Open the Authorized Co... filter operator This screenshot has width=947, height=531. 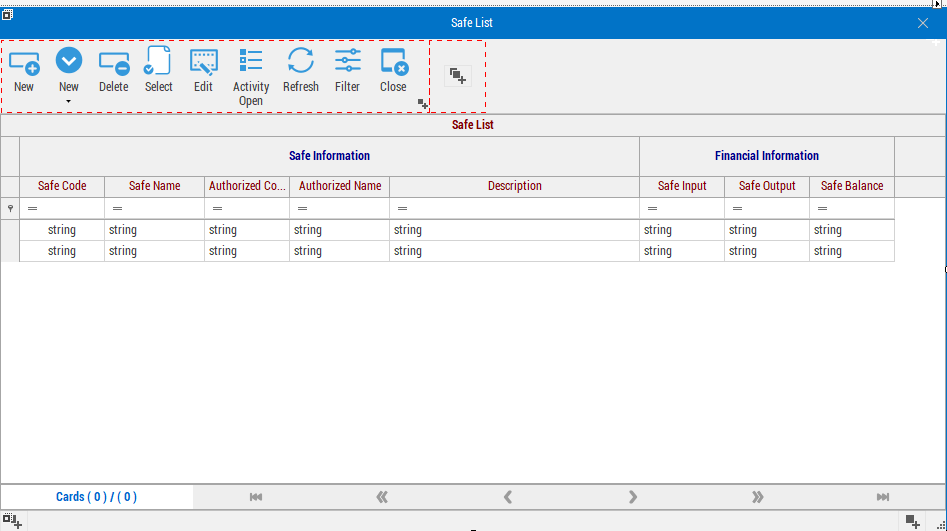click(x=217, y=208)
